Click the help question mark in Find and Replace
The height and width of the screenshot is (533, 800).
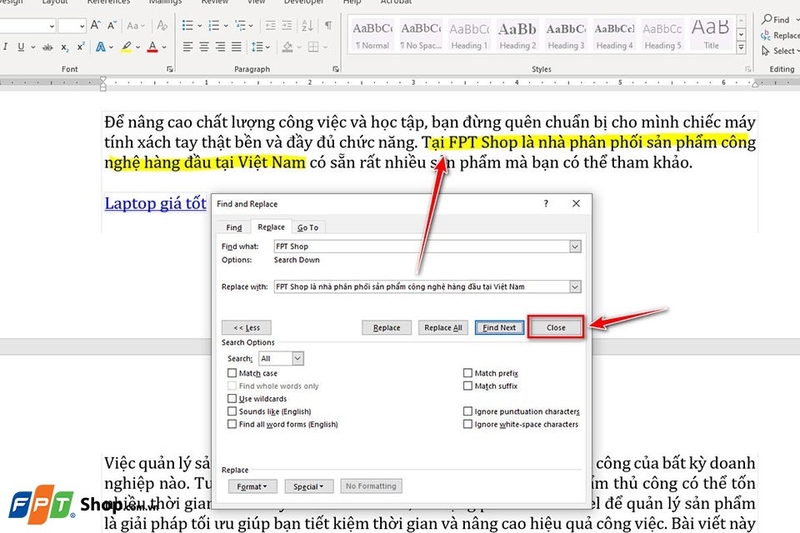(x=546, y=204)
